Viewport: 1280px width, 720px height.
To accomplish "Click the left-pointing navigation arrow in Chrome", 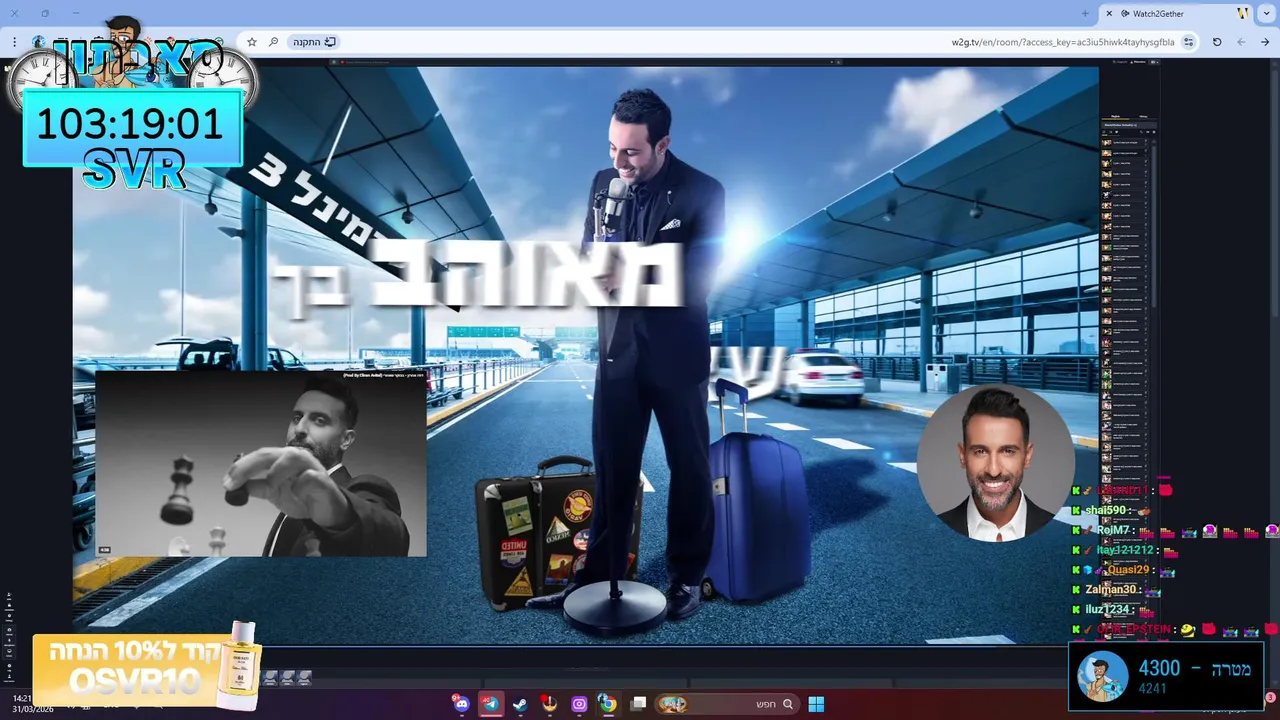I will tap(1241, 42).
